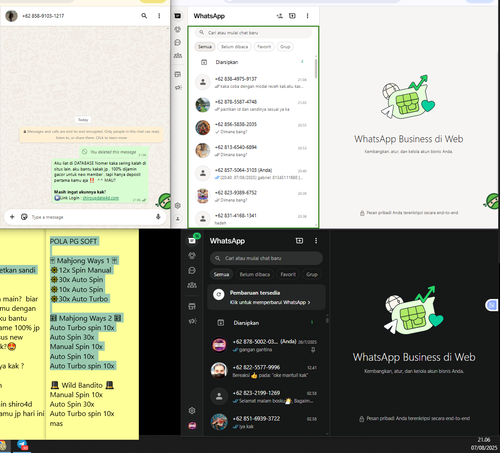The width and height of the screenshot is (500, 453).
Task: Start a new chat in the dark WhatsApp window
Action: [x=299, y=241]
